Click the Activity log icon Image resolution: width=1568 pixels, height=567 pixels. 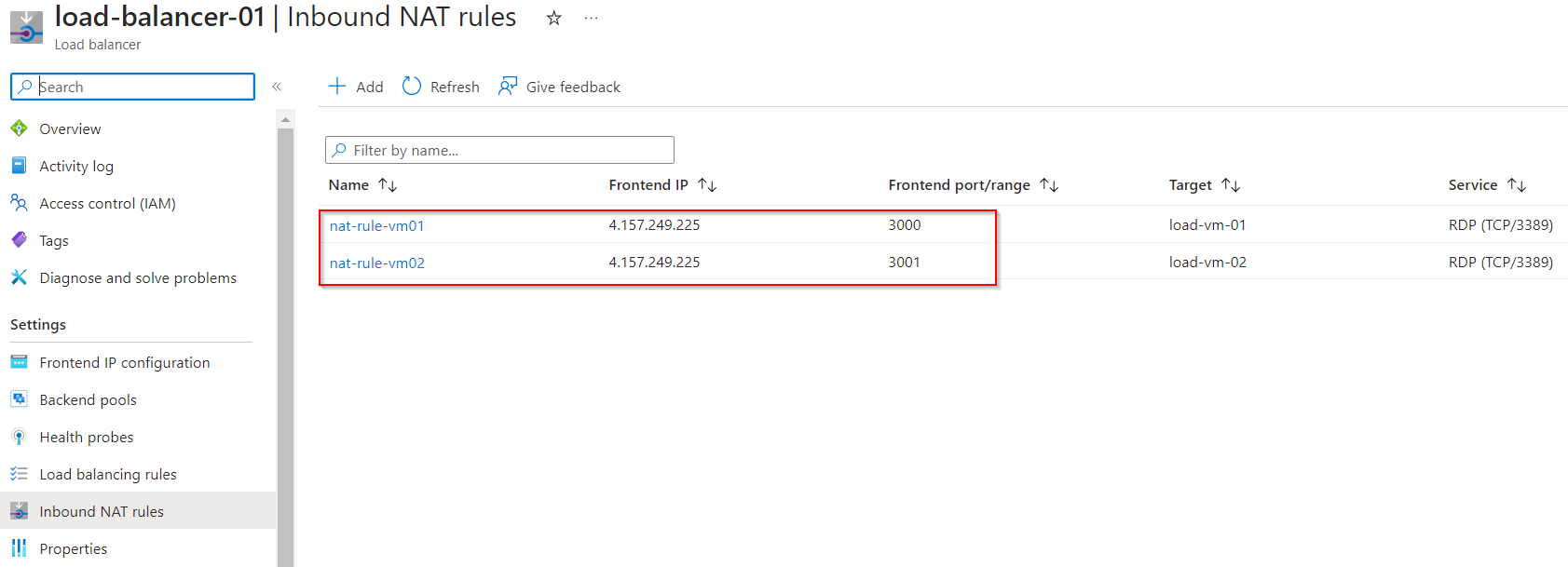19,165
